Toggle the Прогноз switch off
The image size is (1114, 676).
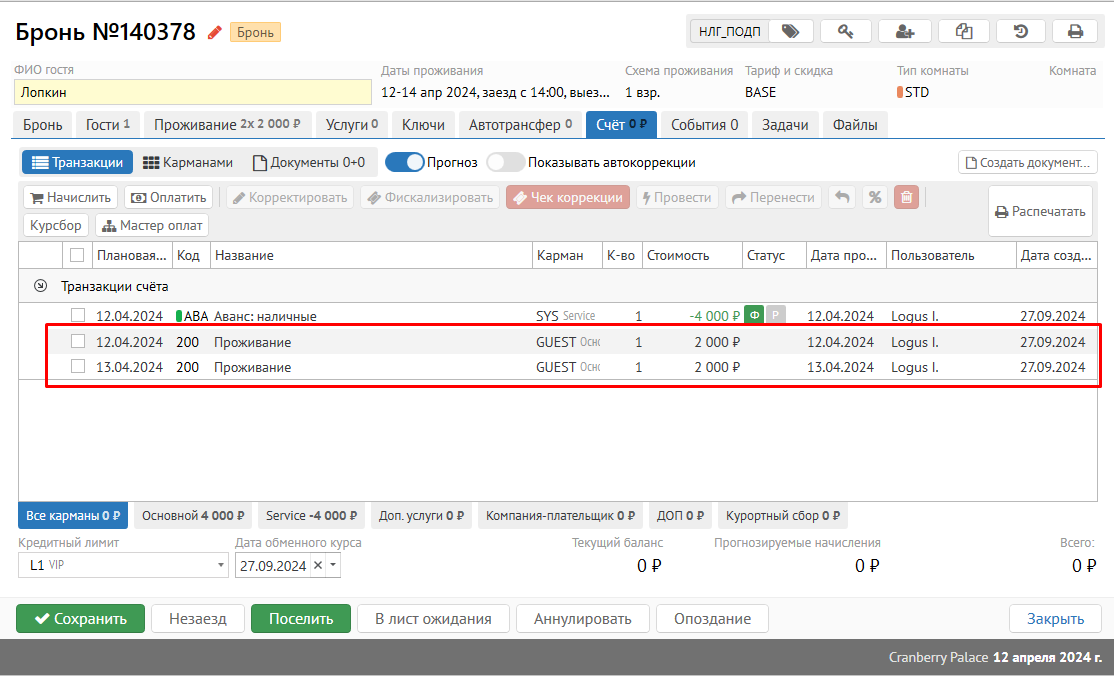click(x=404, y=162)
